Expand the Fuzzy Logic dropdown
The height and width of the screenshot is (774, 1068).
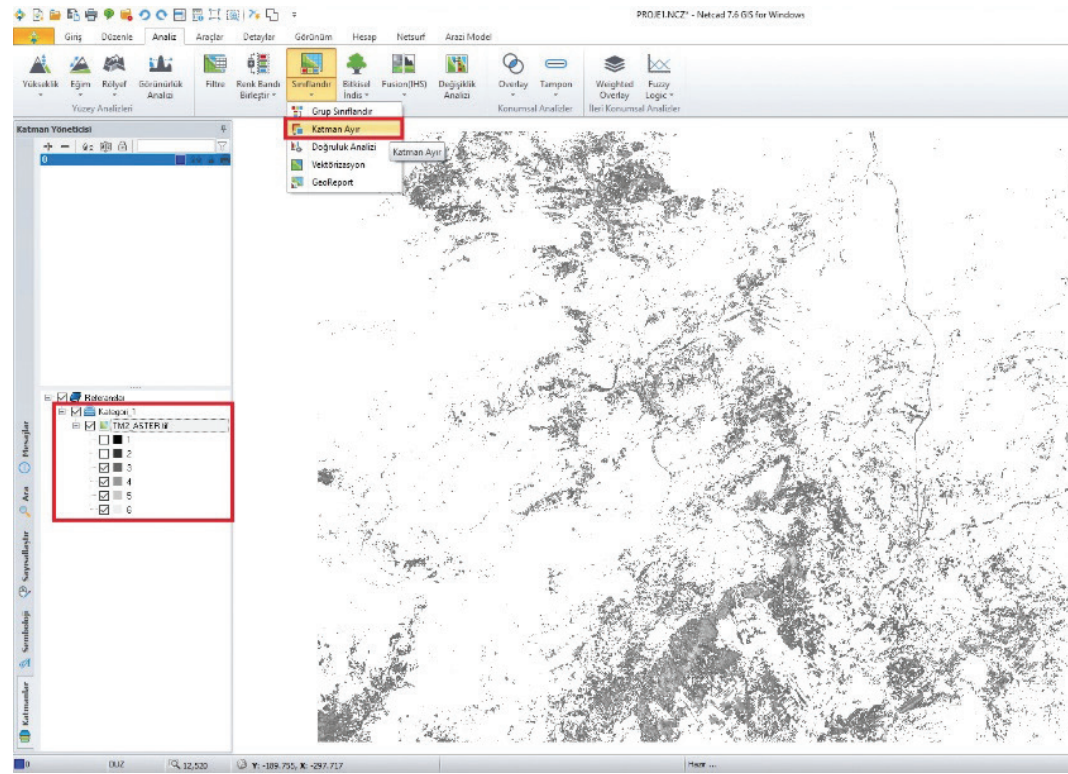[659, 95]
